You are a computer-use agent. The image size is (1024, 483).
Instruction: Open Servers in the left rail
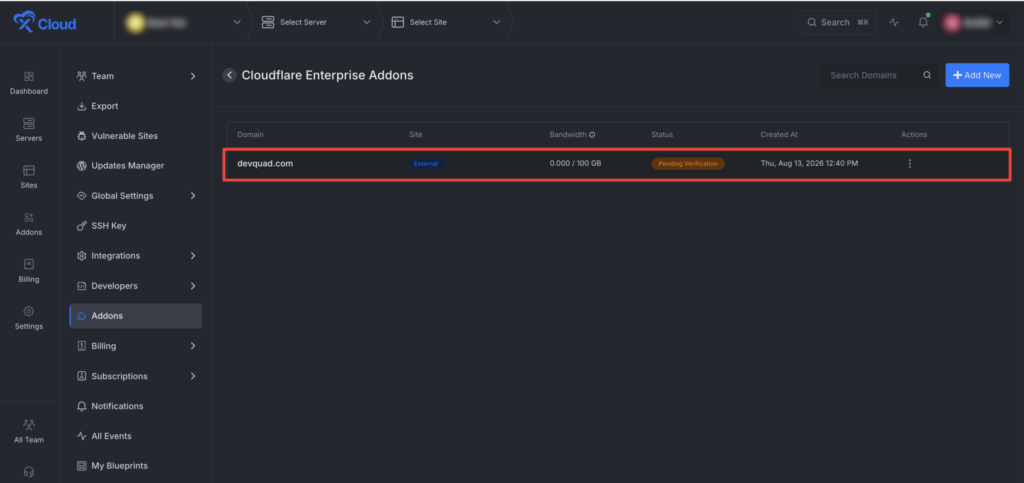tap(29, 130)
